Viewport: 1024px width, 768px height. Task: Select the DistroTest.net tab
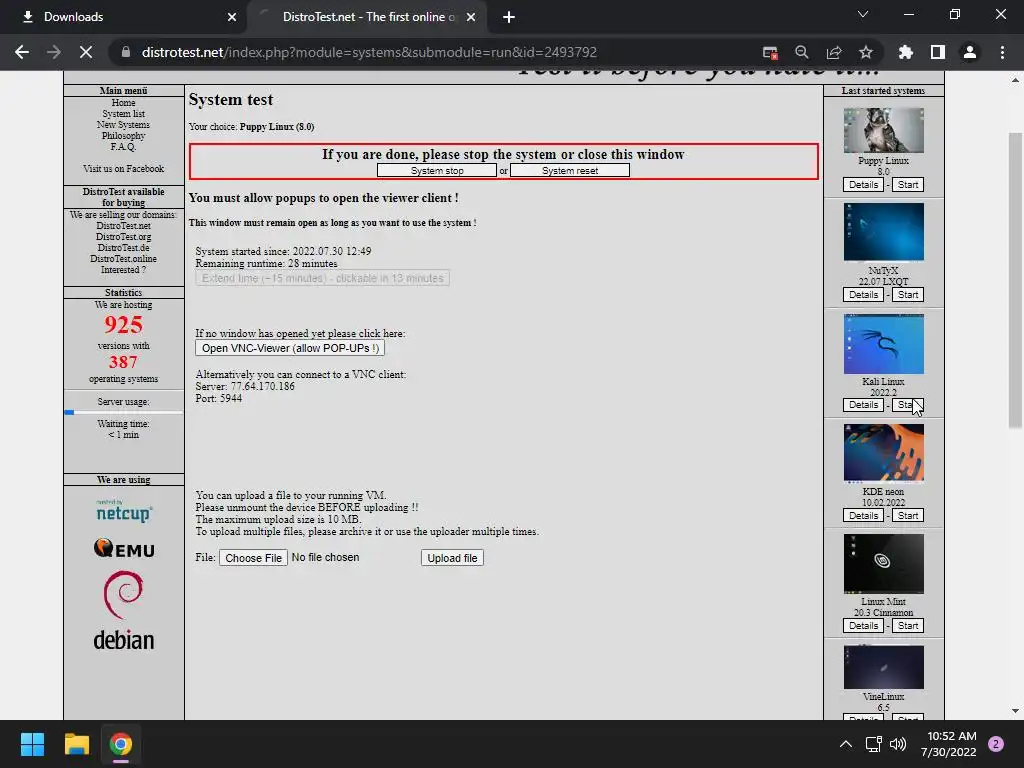click(x=367, y=17)
